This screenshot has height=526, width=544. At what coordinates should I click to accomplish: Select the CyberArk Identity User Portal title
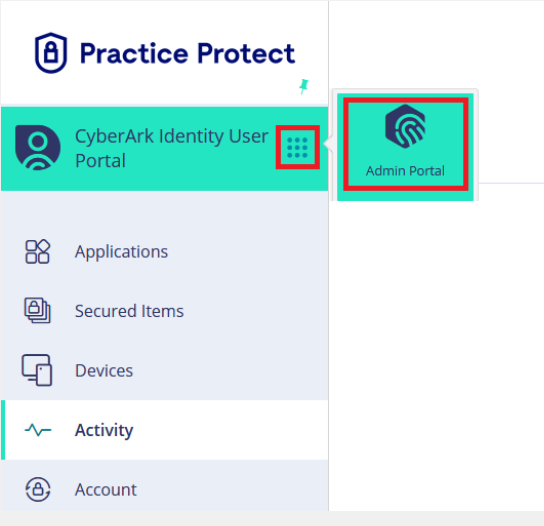point(171,148)
